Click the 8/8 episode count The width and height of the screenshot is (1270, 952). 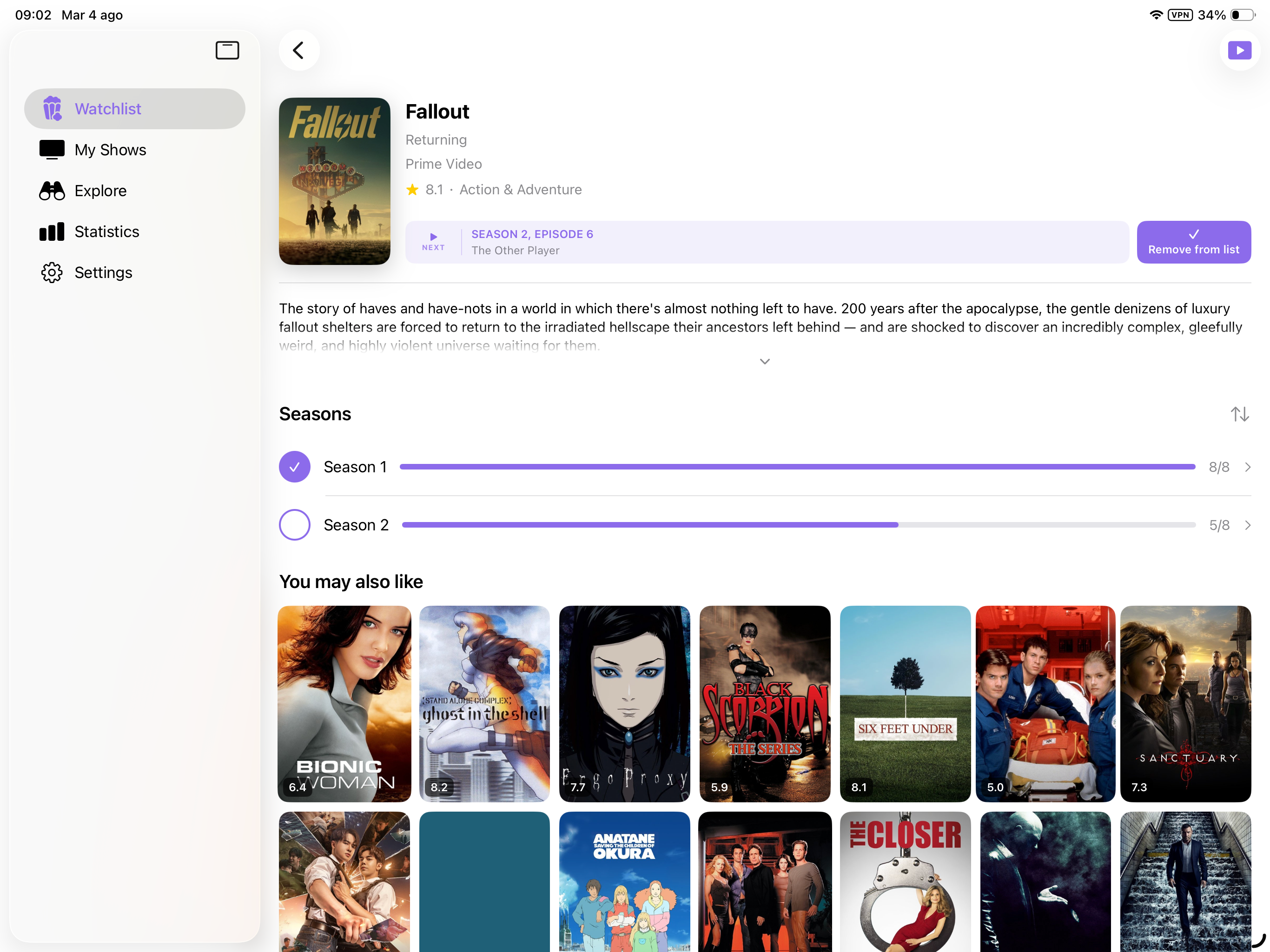[x=1219, y=467]
